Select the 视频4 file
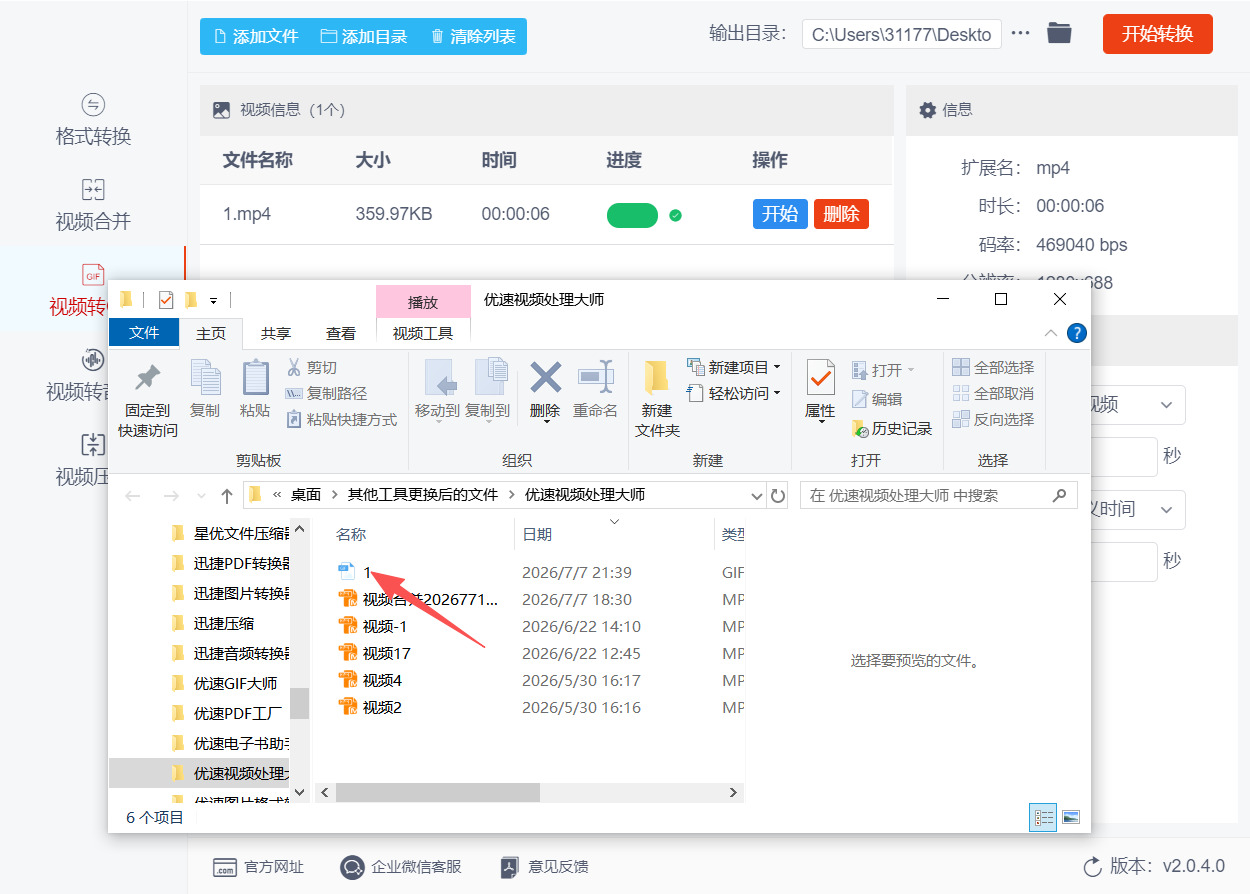This screenshot has width=1250, height=894. [x=382, y=681]
